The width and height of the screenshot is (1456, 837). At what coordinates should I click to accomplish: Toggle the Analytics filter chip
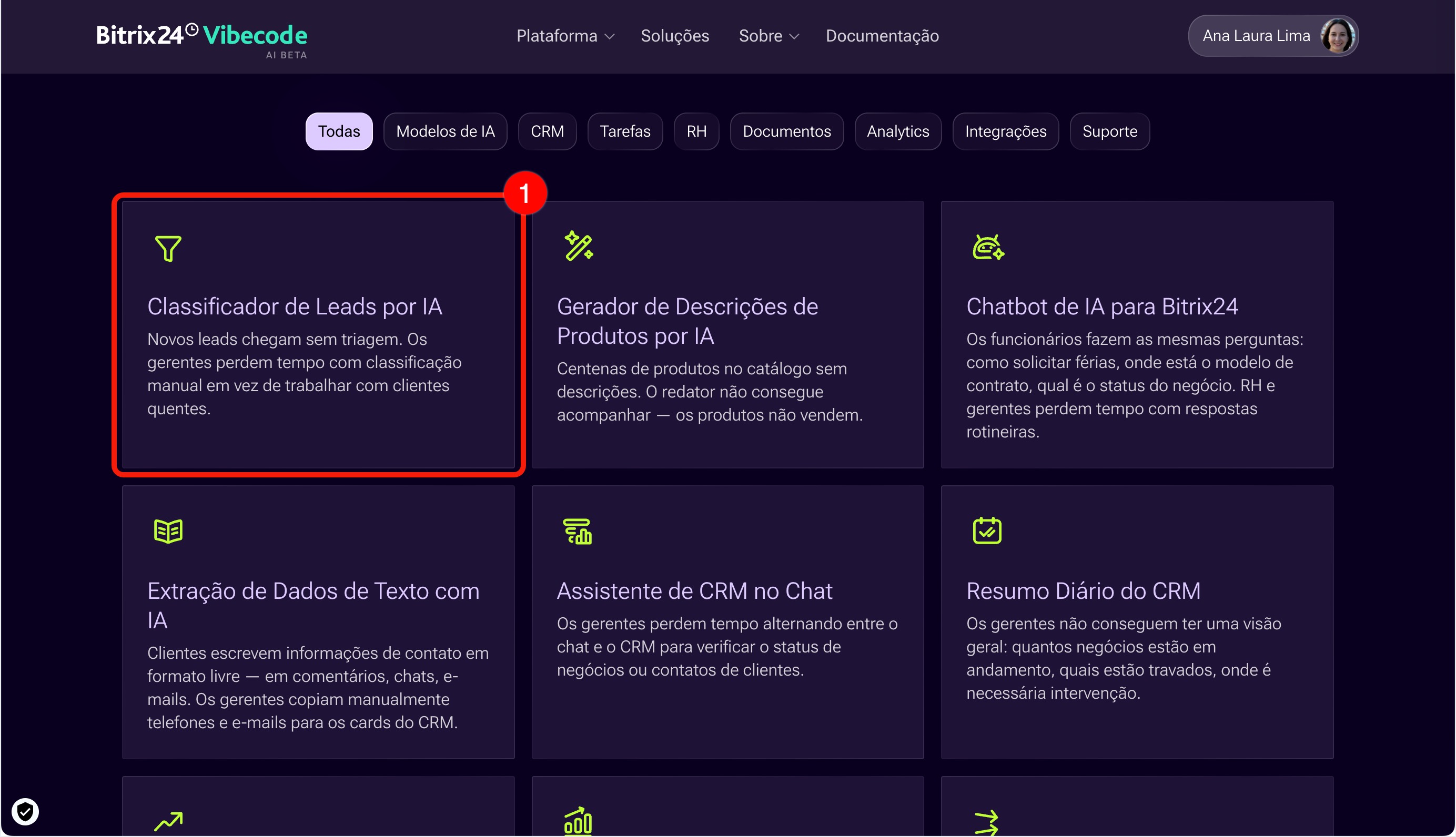tap(897, 131)
